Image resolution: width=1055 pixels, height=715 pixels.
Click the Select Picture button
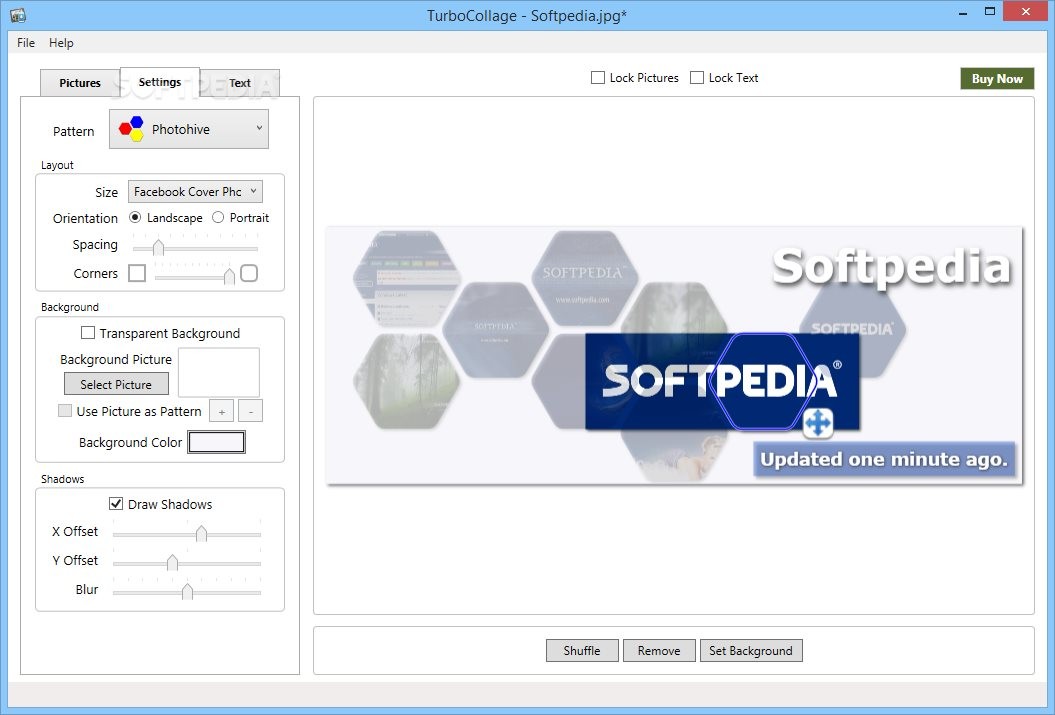tap(116, 384)
